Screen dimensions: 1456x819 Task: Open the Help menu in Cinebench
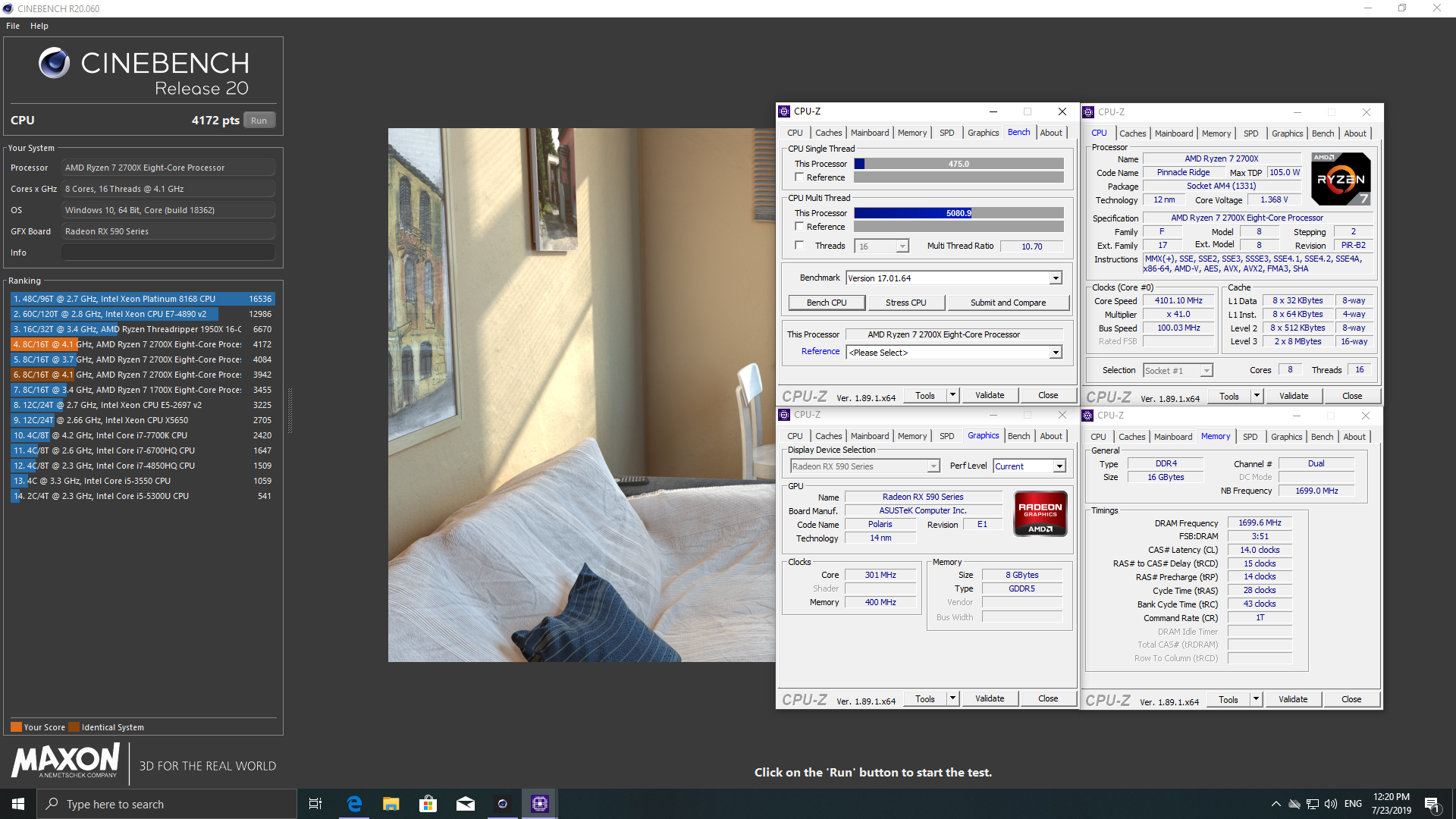39,26
